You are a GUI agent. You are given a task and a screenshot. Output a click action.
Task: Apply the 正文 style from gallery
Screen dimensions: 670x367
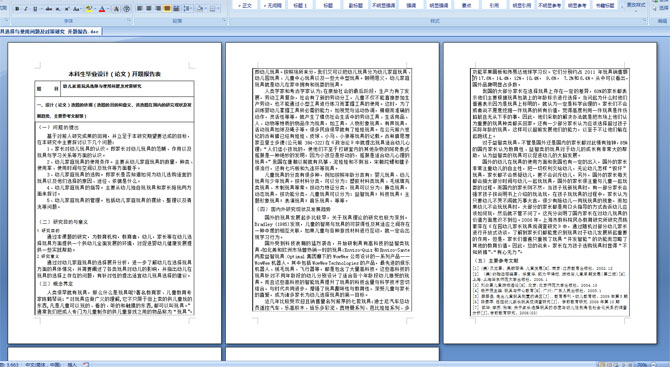coord(246,5)
